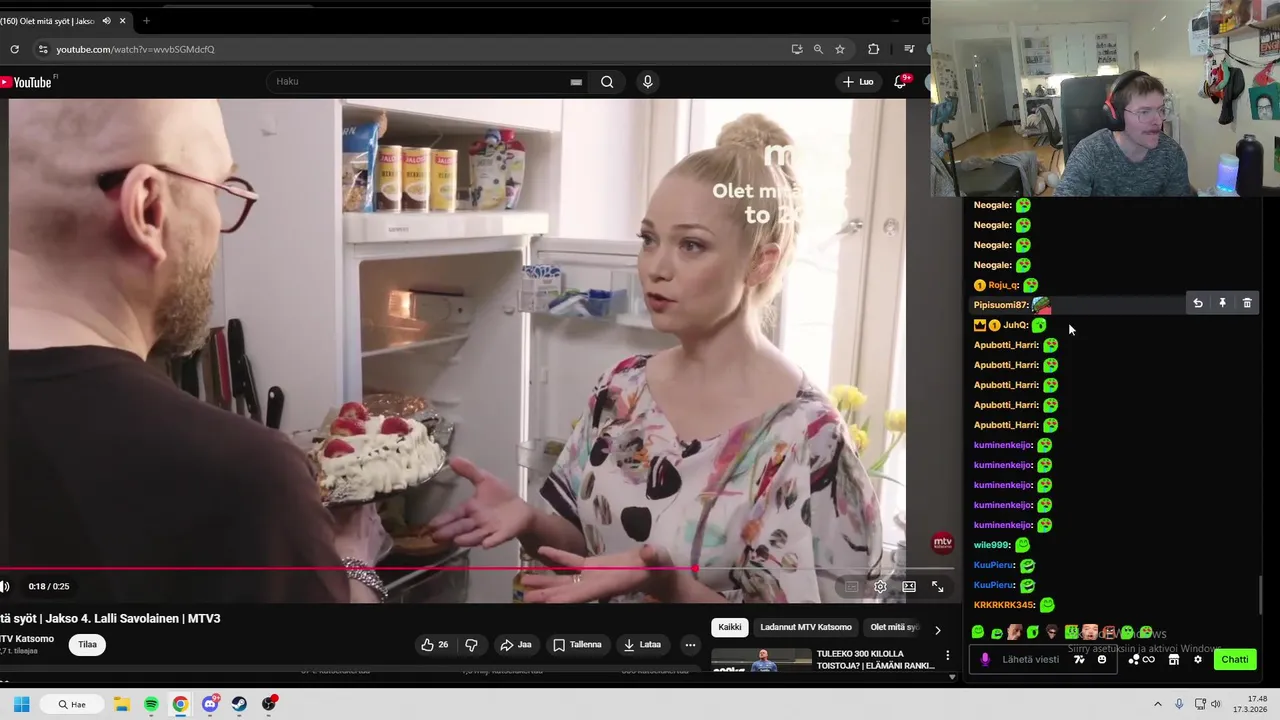
Task: Mute the video volume icon
Action: (5, 587)
